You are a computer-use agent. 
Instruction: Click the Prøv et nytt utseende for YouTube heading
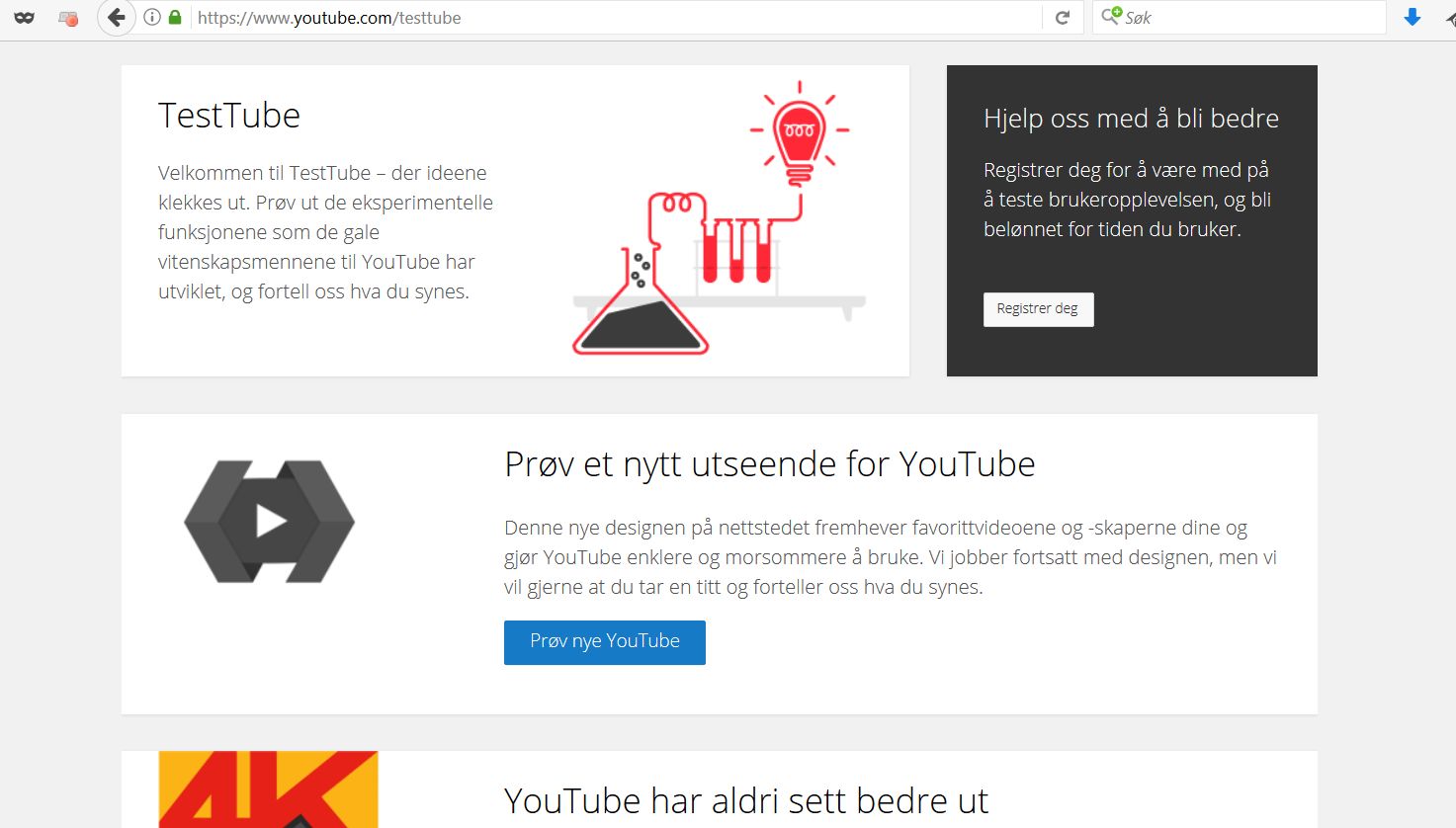pyautogui.click(x=769, y=464)
